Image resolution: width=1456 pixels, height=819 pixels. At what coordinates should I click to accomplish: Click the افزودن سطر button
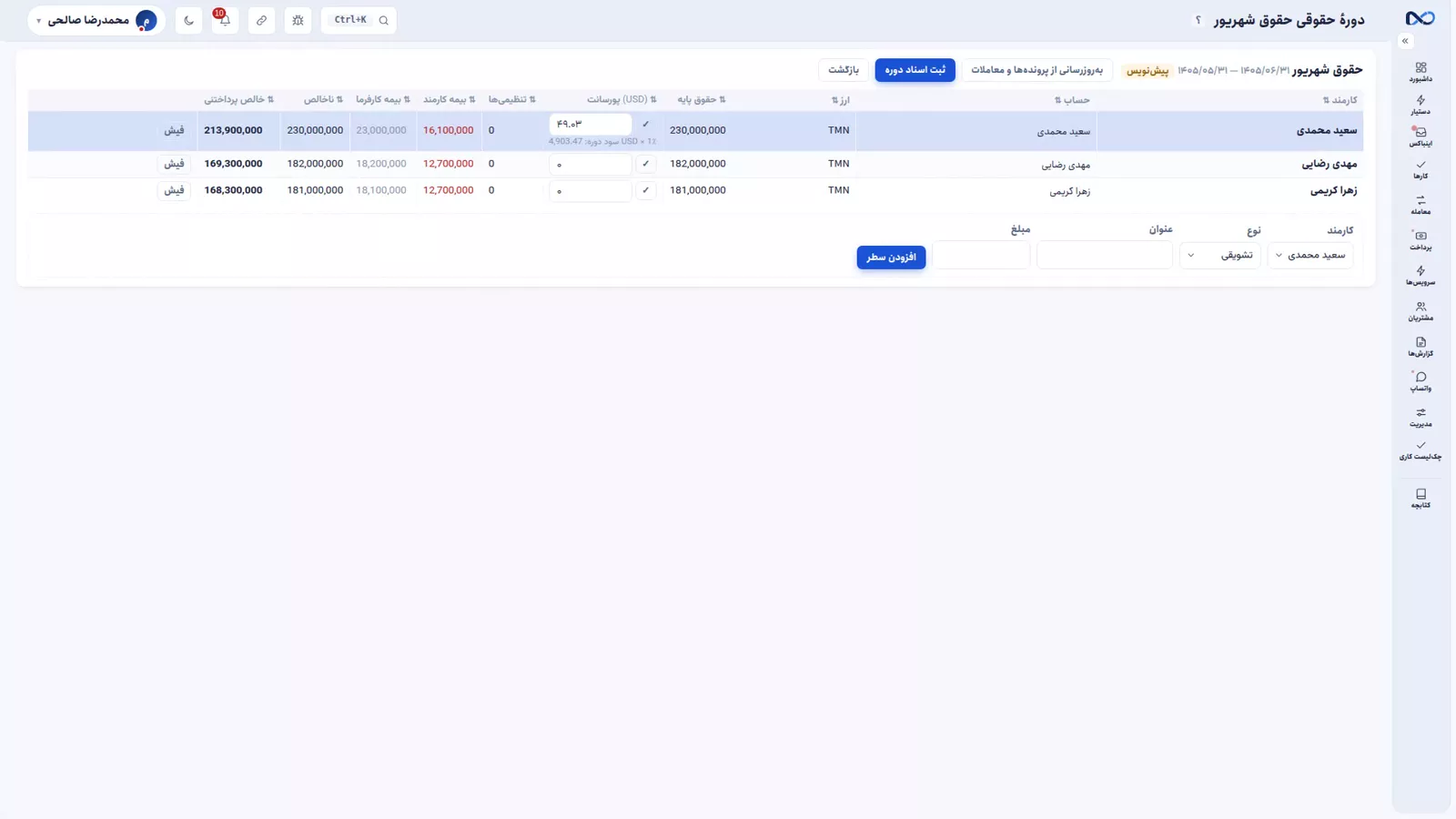pyautogui.click(x=891, y=258)
